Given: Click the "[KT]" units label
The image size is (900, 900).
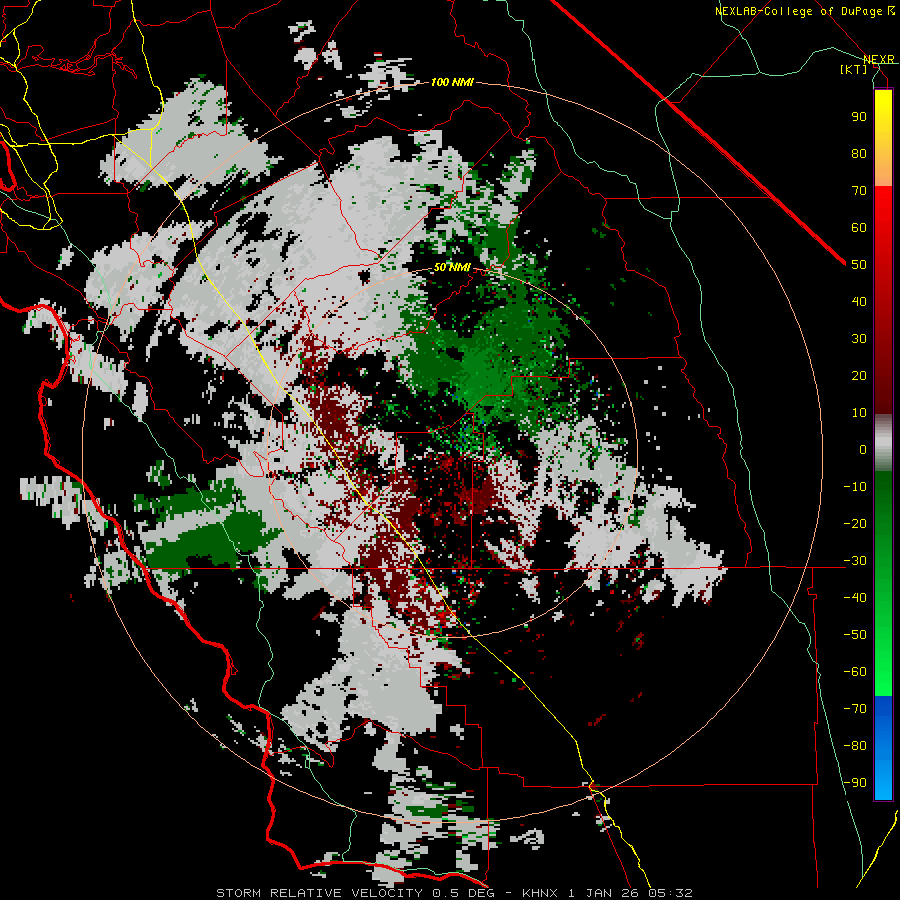Looking at the screenshot, I should coord(854,69).
